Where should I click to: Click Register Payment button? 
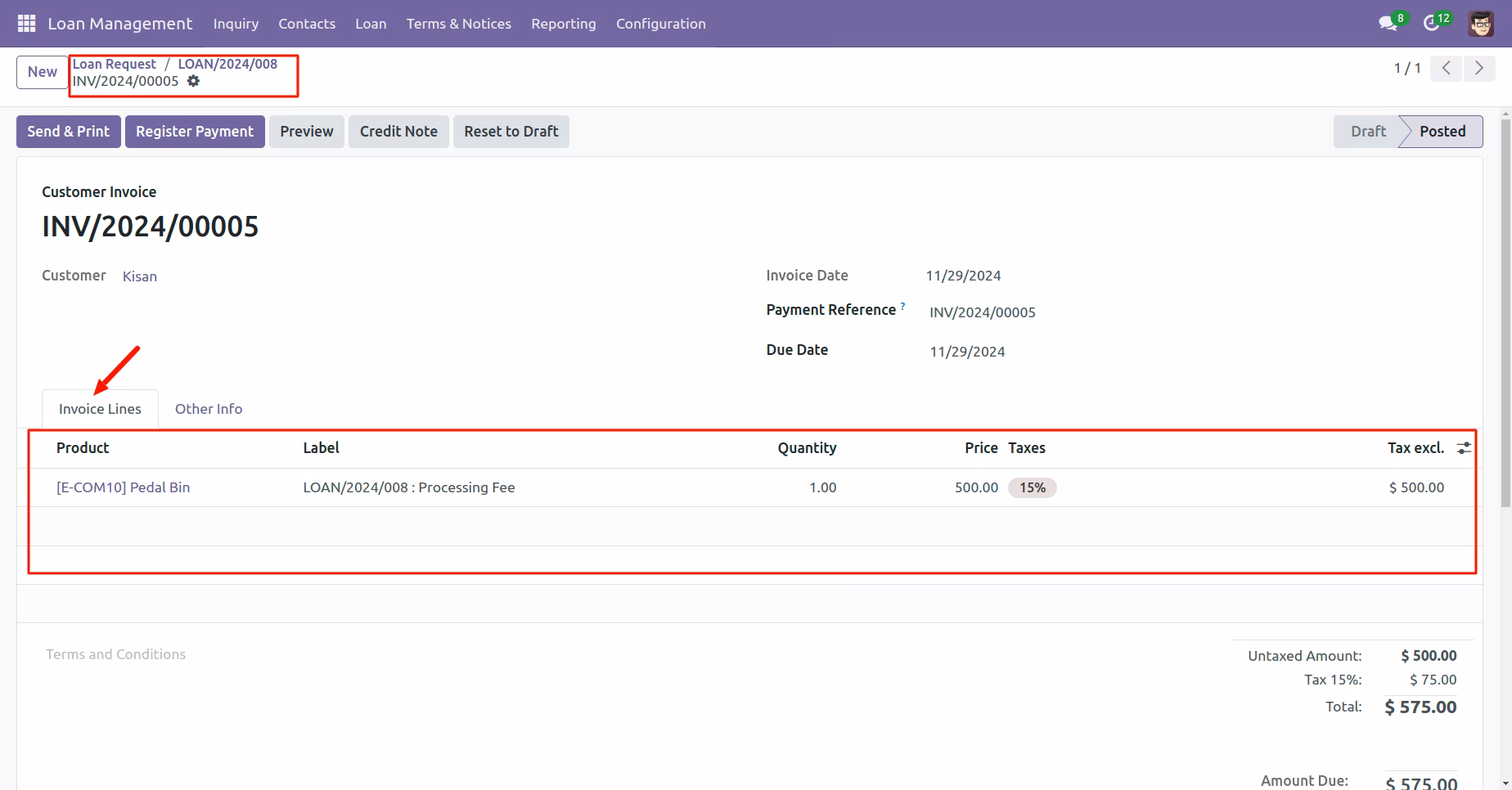195,132
